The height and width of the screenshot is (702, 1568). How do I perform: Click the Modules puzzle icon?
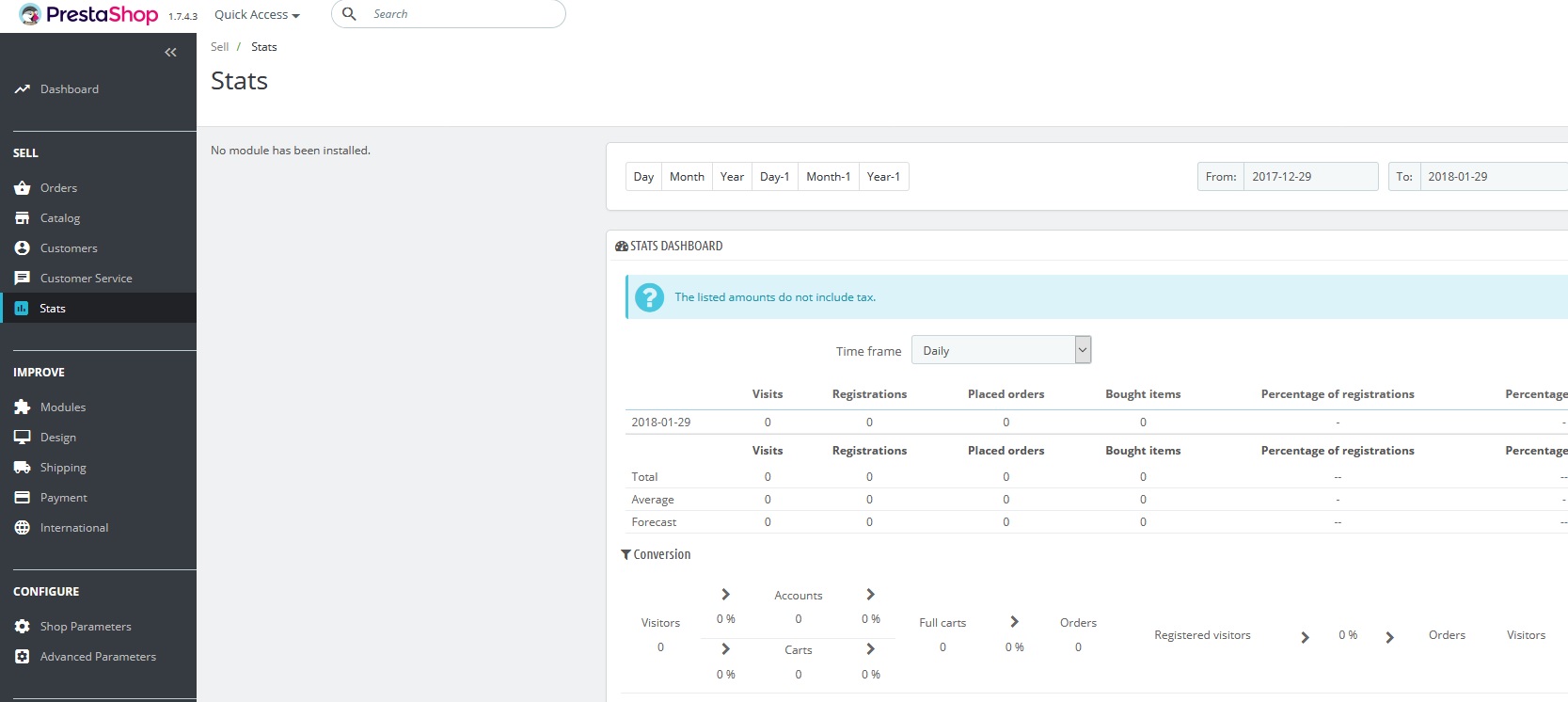point(23,407)
